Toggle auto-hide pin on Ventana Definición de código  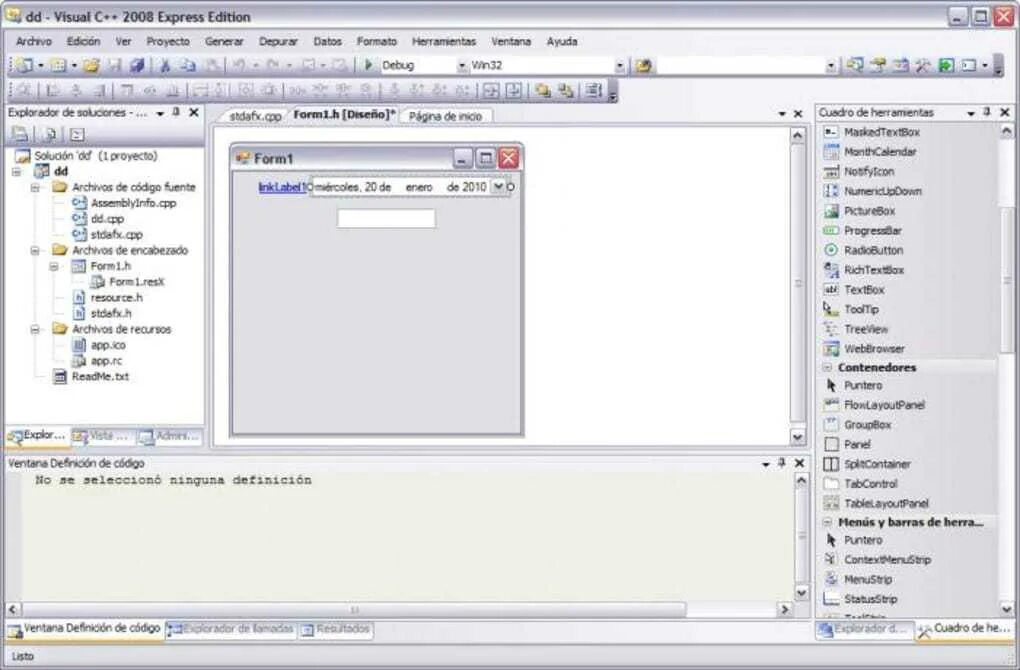tap(782, 462)
